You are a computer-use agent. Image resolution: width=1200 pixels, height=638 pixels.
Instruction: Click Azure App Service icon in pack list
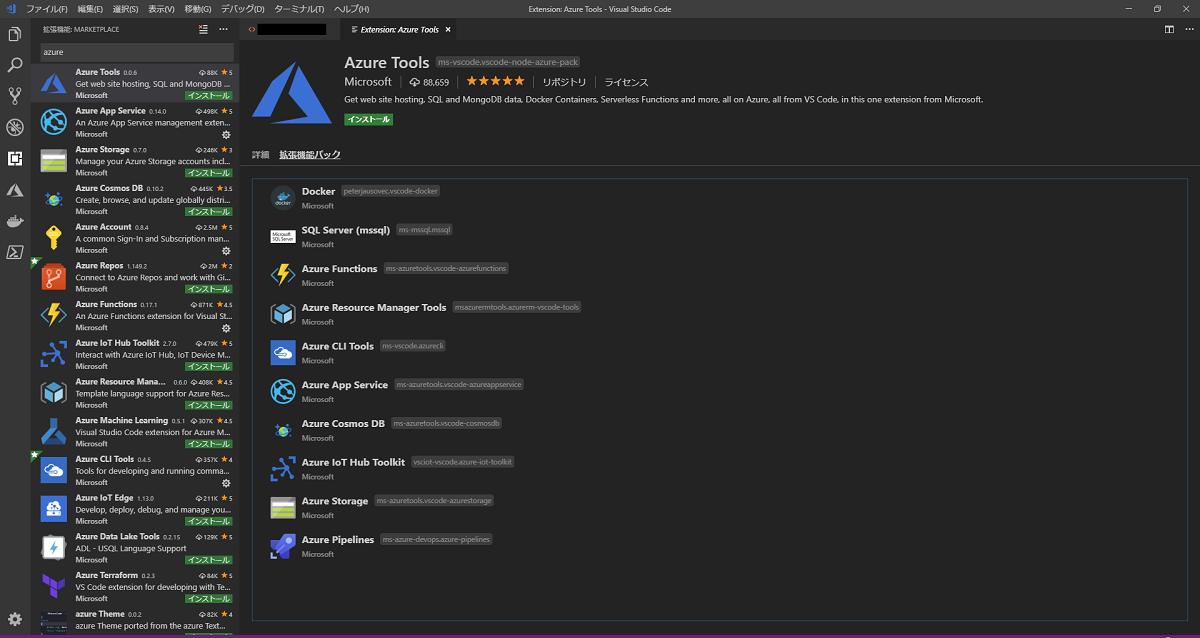pos(283,391)
